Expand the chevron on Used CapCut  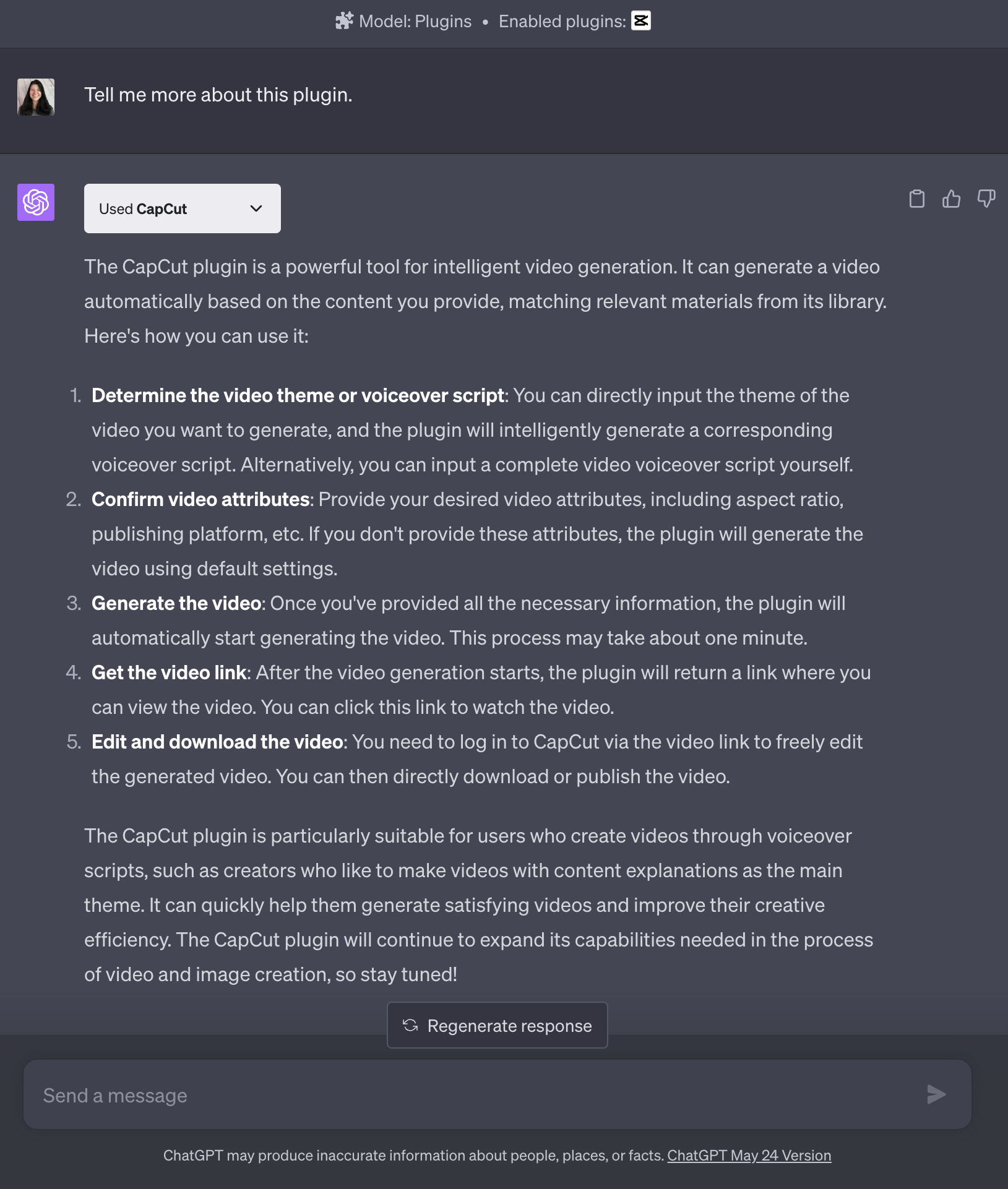[x=256, y=208]
